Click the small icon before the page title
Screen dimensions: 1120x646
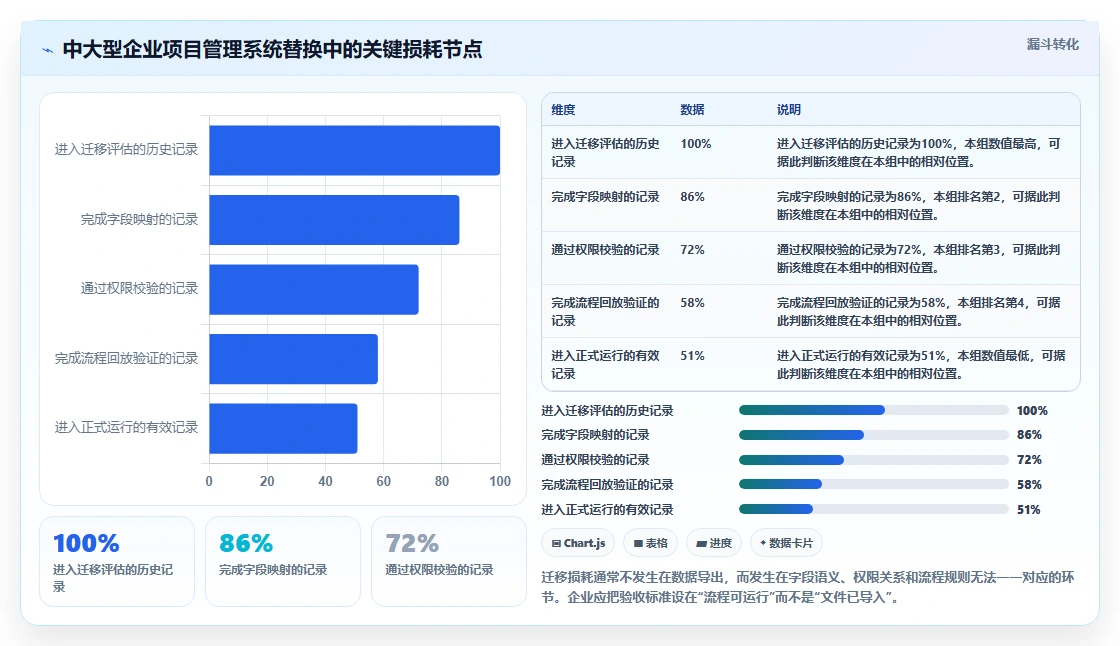pyautogui.click(x=48, y=50)
